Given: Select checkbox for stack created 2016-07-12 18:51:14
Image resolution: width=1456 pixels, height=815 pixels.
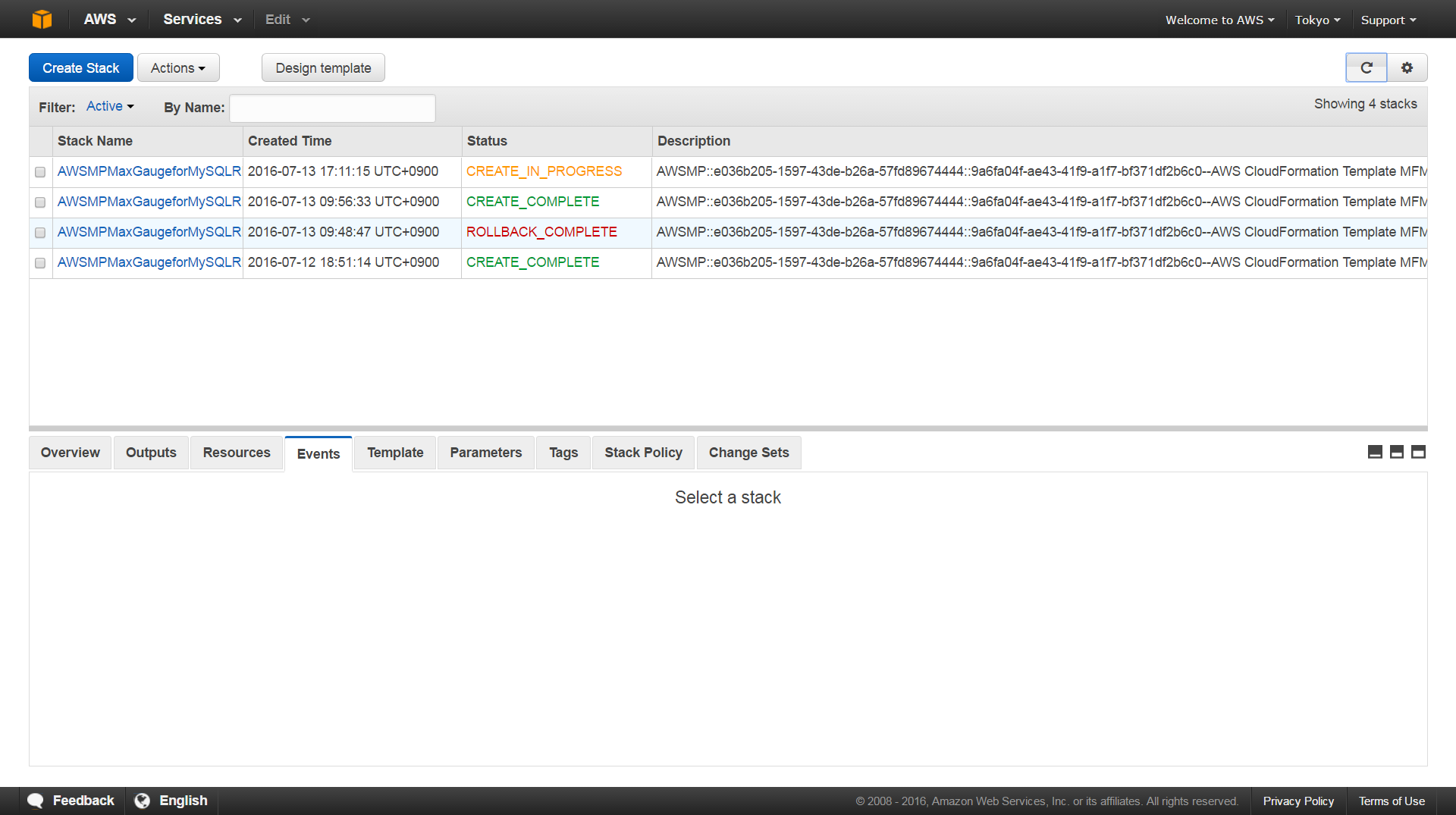Looking at the screenshot, I should pyautogui.click(x=40, y=263).
